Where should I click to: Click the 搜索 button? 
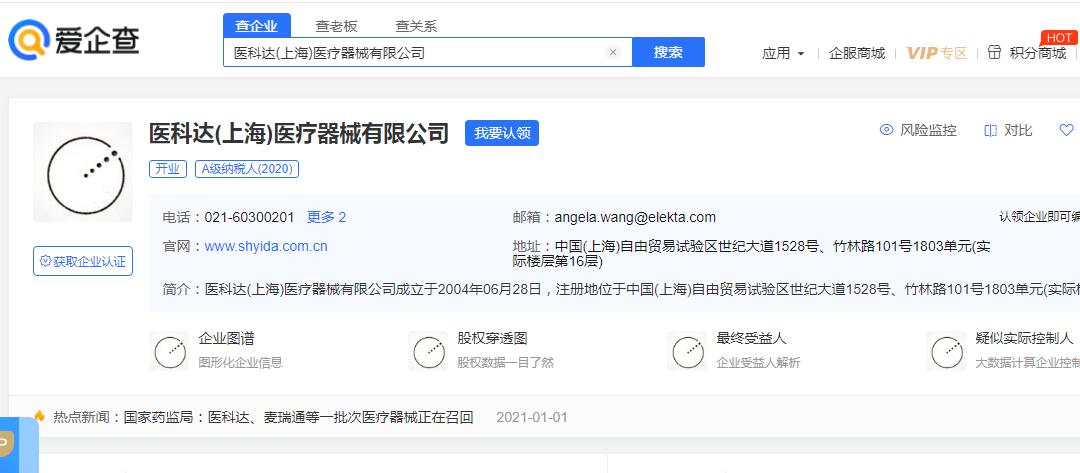(668, 52)
